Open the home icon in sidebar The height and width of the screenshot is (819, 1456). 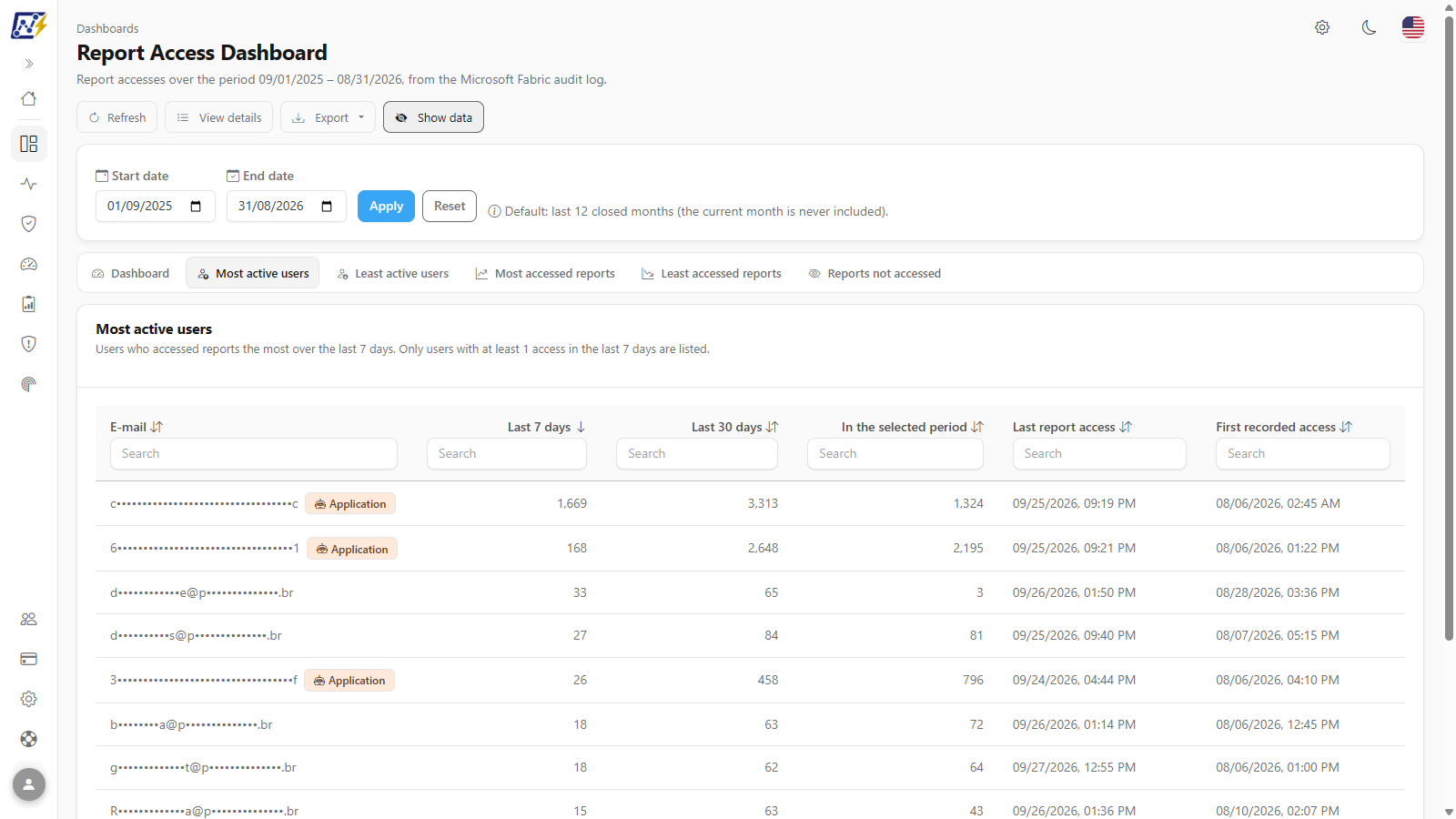coord(29,98)
